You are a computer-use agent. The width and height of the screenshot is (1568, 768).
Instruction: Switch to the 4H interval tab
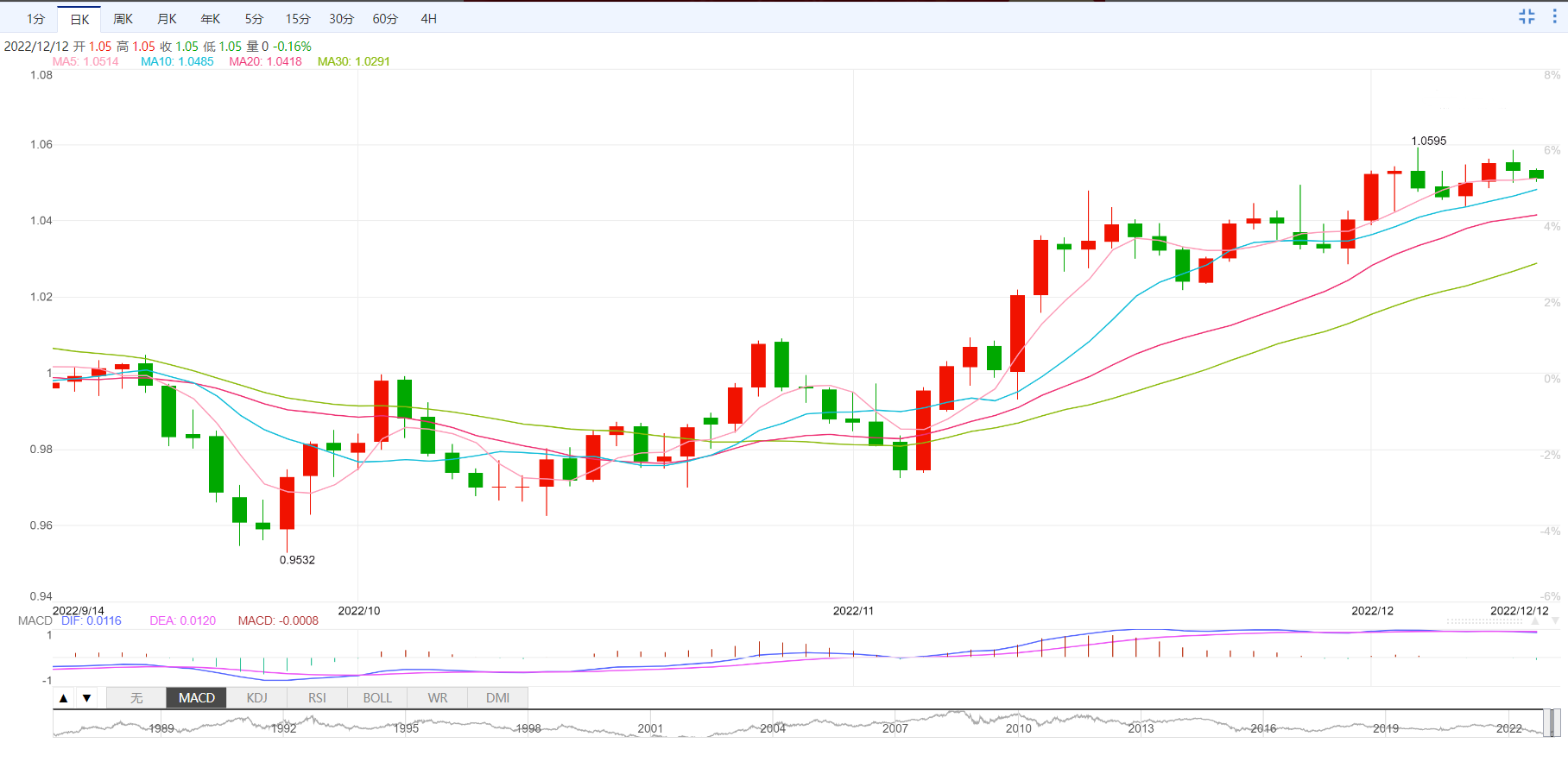tap(429, 19)
